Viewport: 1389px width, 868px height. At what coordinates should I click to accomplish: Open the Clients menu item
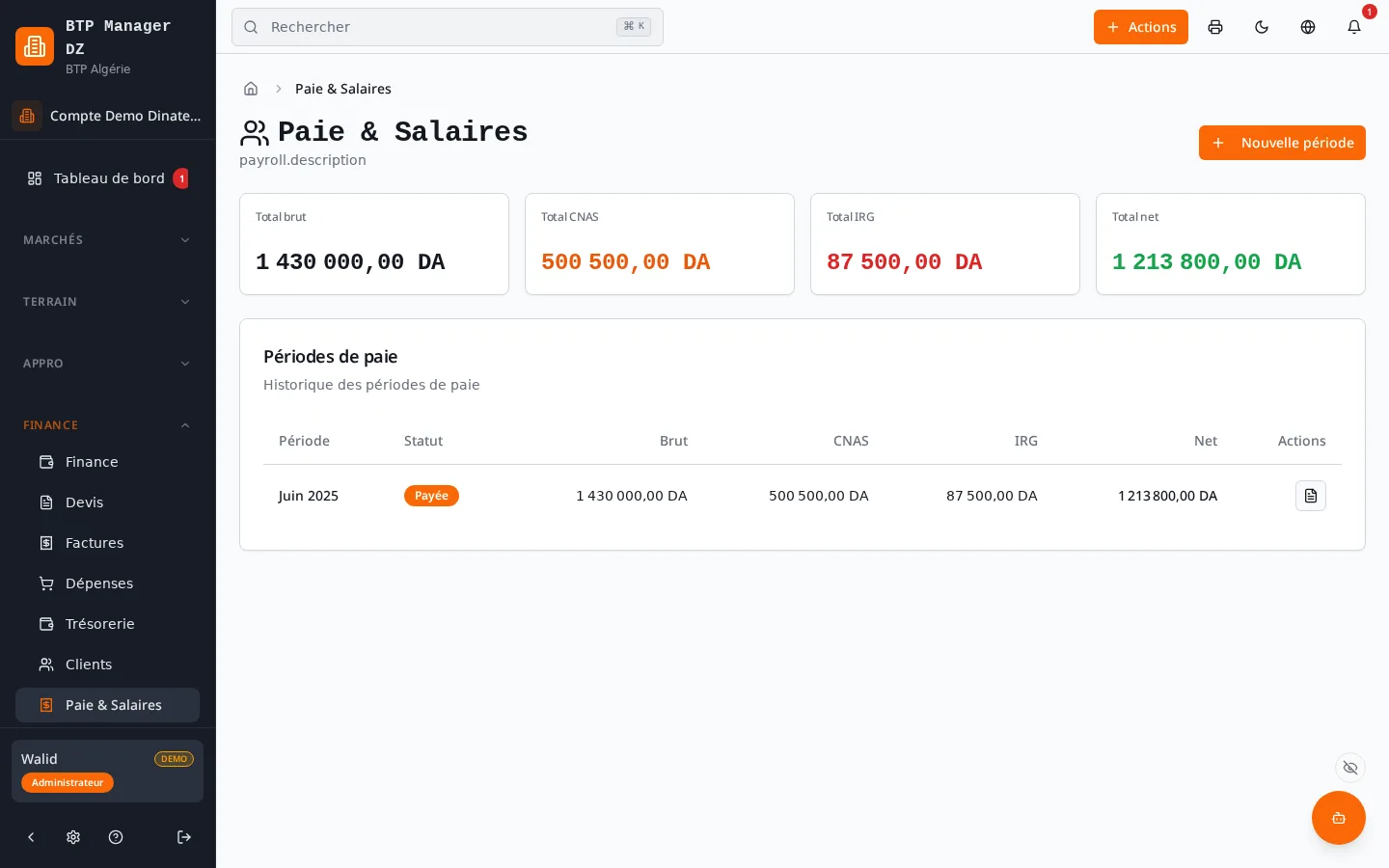tap(107, 665)
